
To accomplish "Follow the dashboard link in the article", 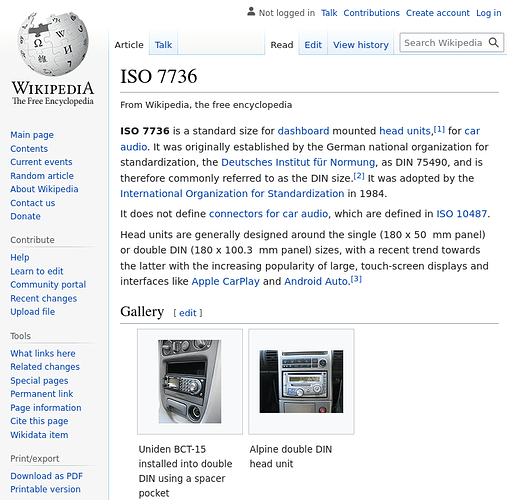I will [x=303, y=131].
